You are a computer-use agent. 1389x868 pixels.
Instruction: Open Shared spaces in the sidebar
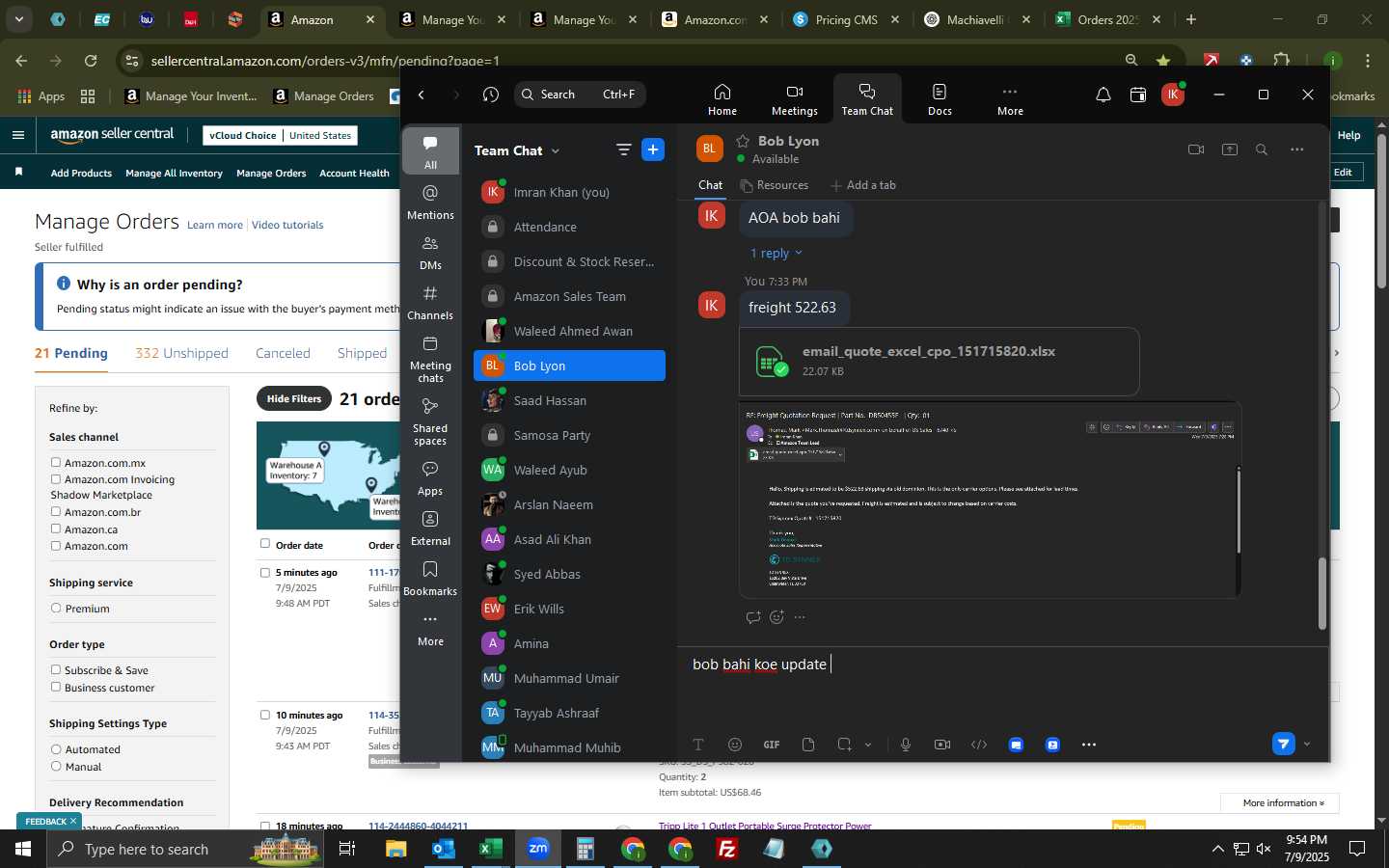[430, 420]
